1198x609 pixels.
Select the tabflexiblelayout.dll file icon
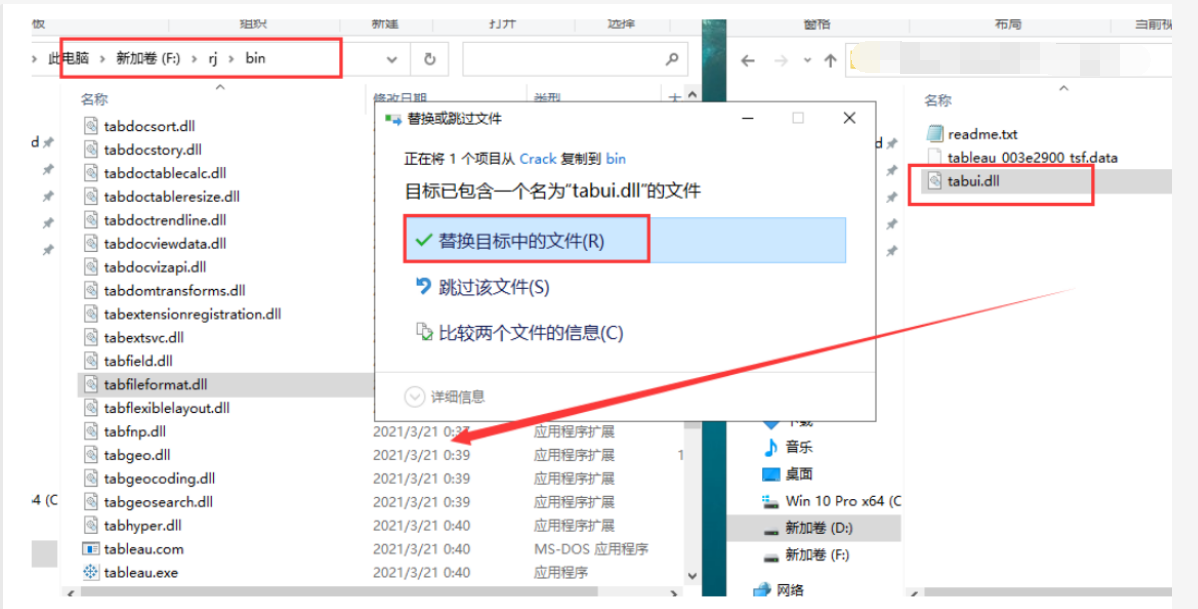point(91,408)
